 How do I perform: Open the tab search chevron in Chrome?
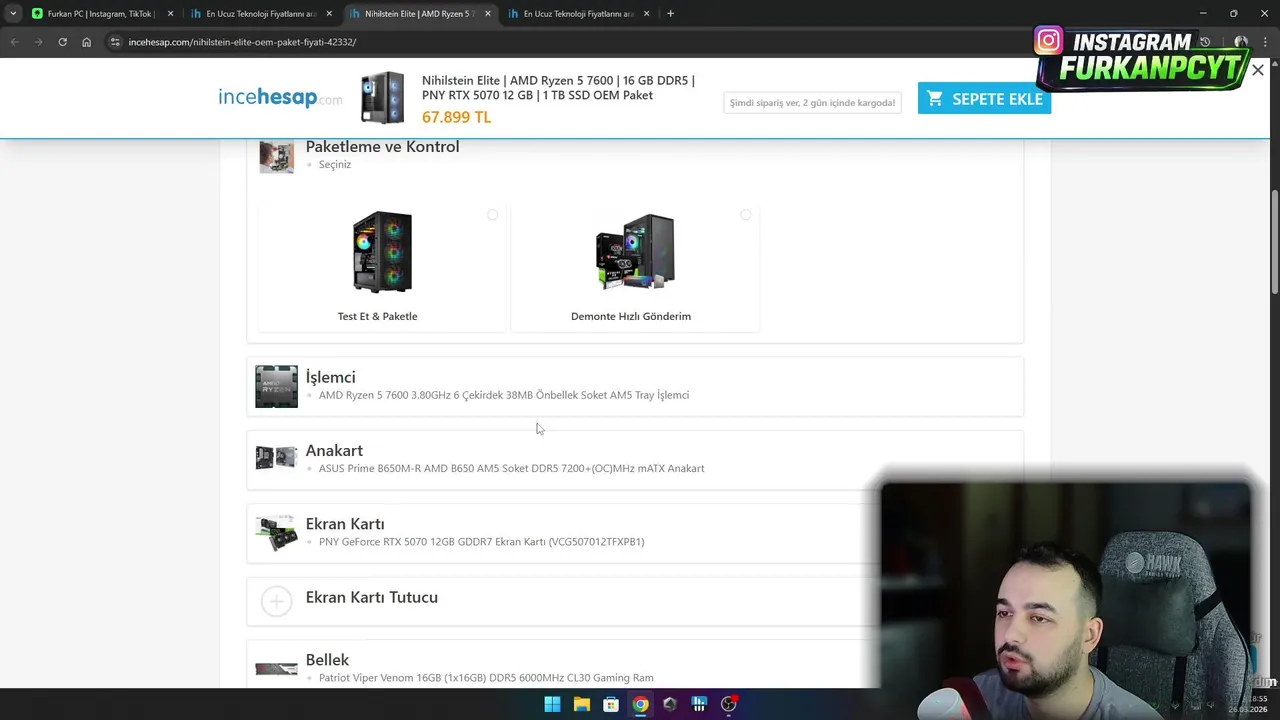coord(13,13)
